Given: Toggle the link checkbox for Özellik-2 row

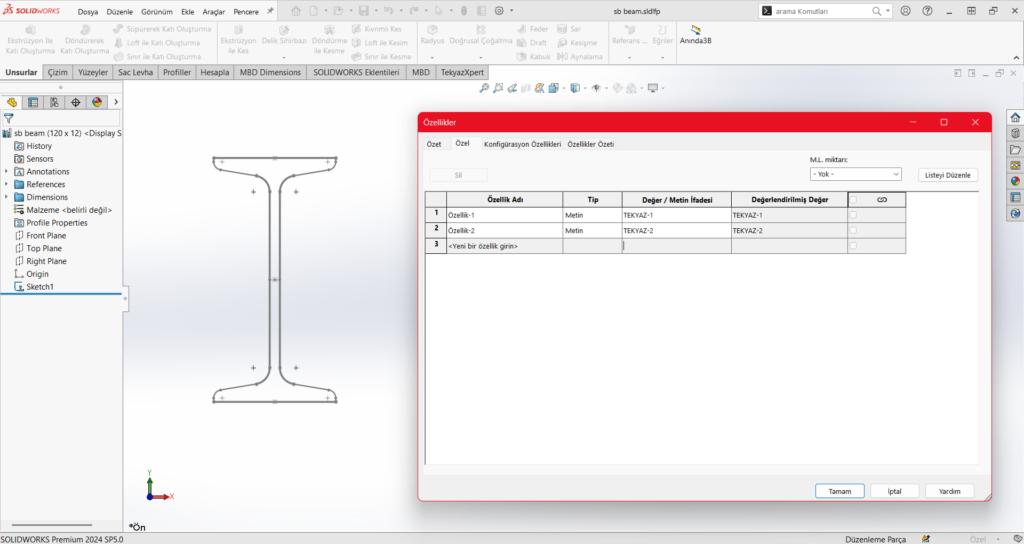Looking at the screenshot, I should (853, 231).
